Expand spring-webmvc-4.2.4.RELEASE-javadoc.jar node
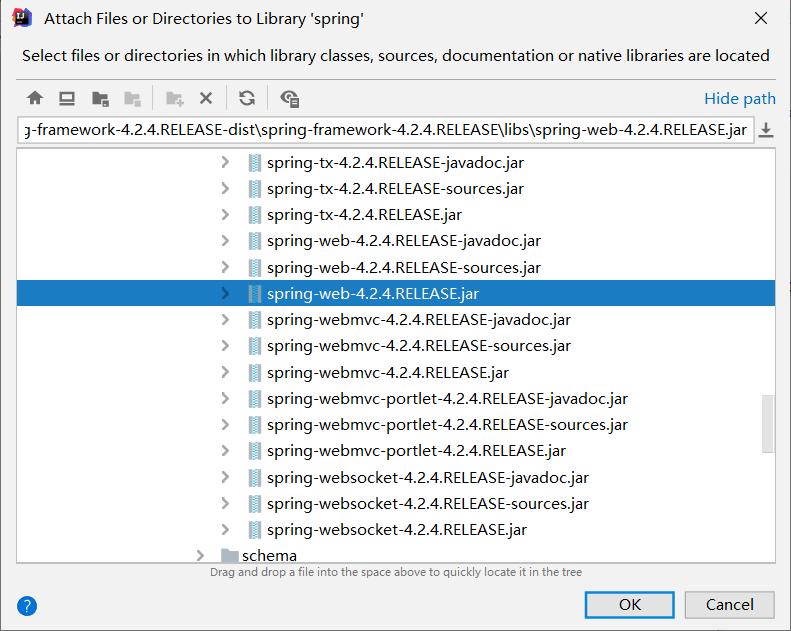The height and width of the screenshot is (631, 791). [x=225, y=320]
